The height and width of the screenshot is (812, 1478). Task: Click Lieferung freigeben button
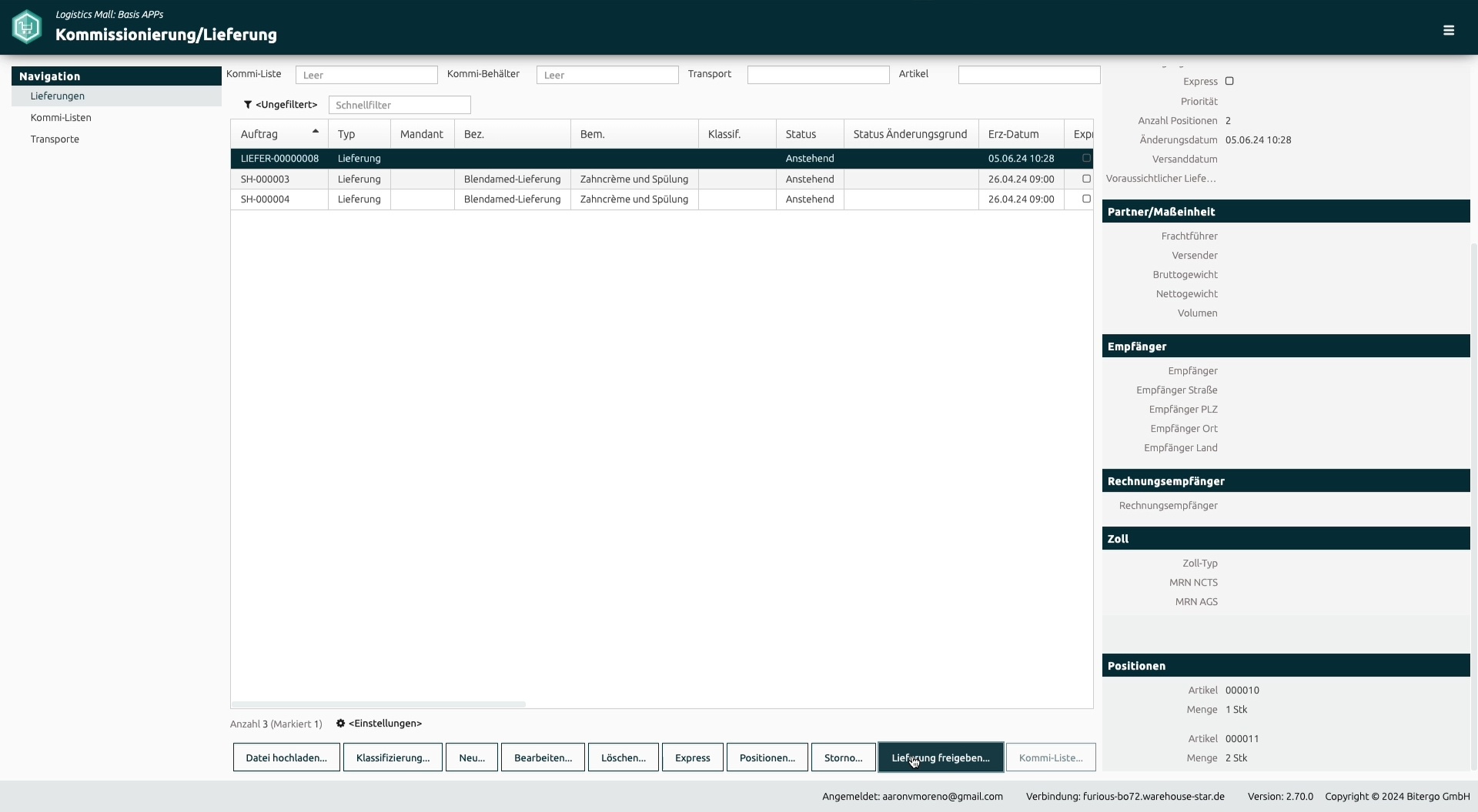pyautogui.click(x=941, y=757)
